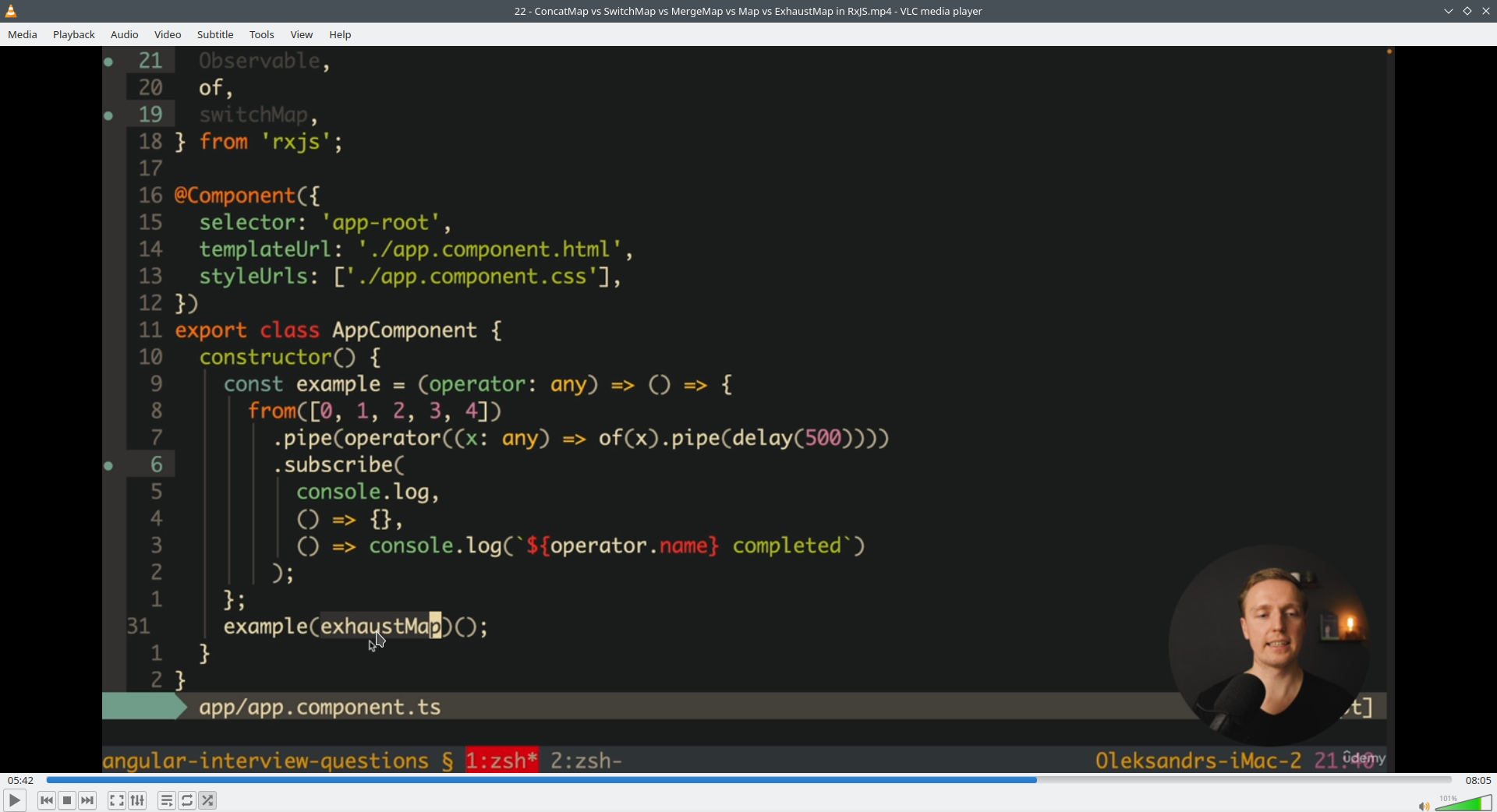Toggle fullscreen video mode
The image size is (1497, 812).
(117, 800)
